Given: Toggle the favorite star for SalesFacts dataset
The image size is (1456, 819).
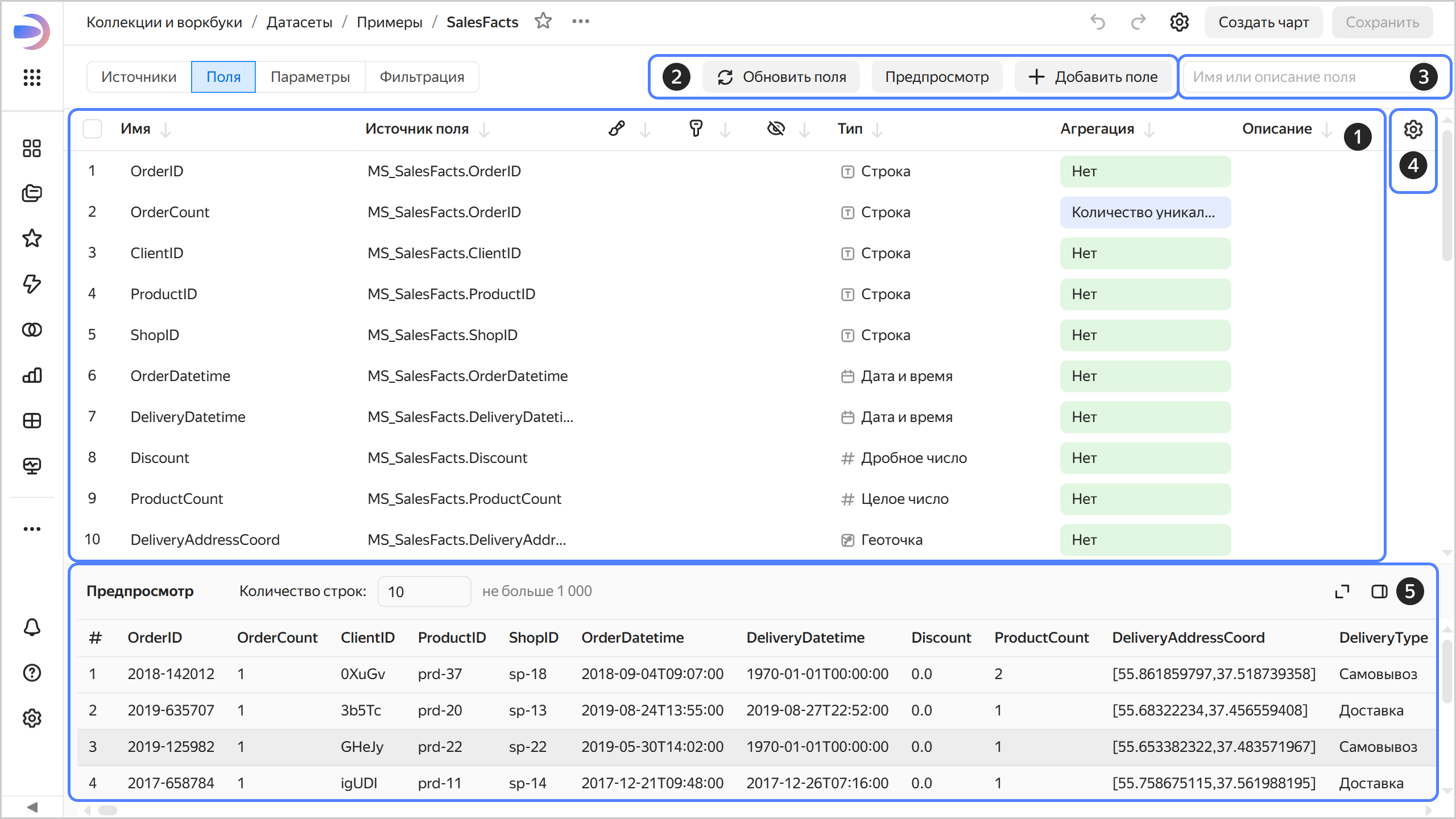Looking at the screenshot, I should [x=543, y=21].
